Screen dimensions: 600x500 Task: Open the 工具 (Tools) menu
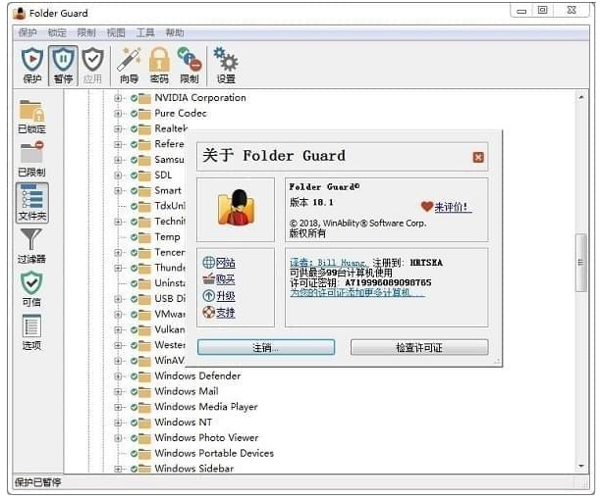coord(145,32)
